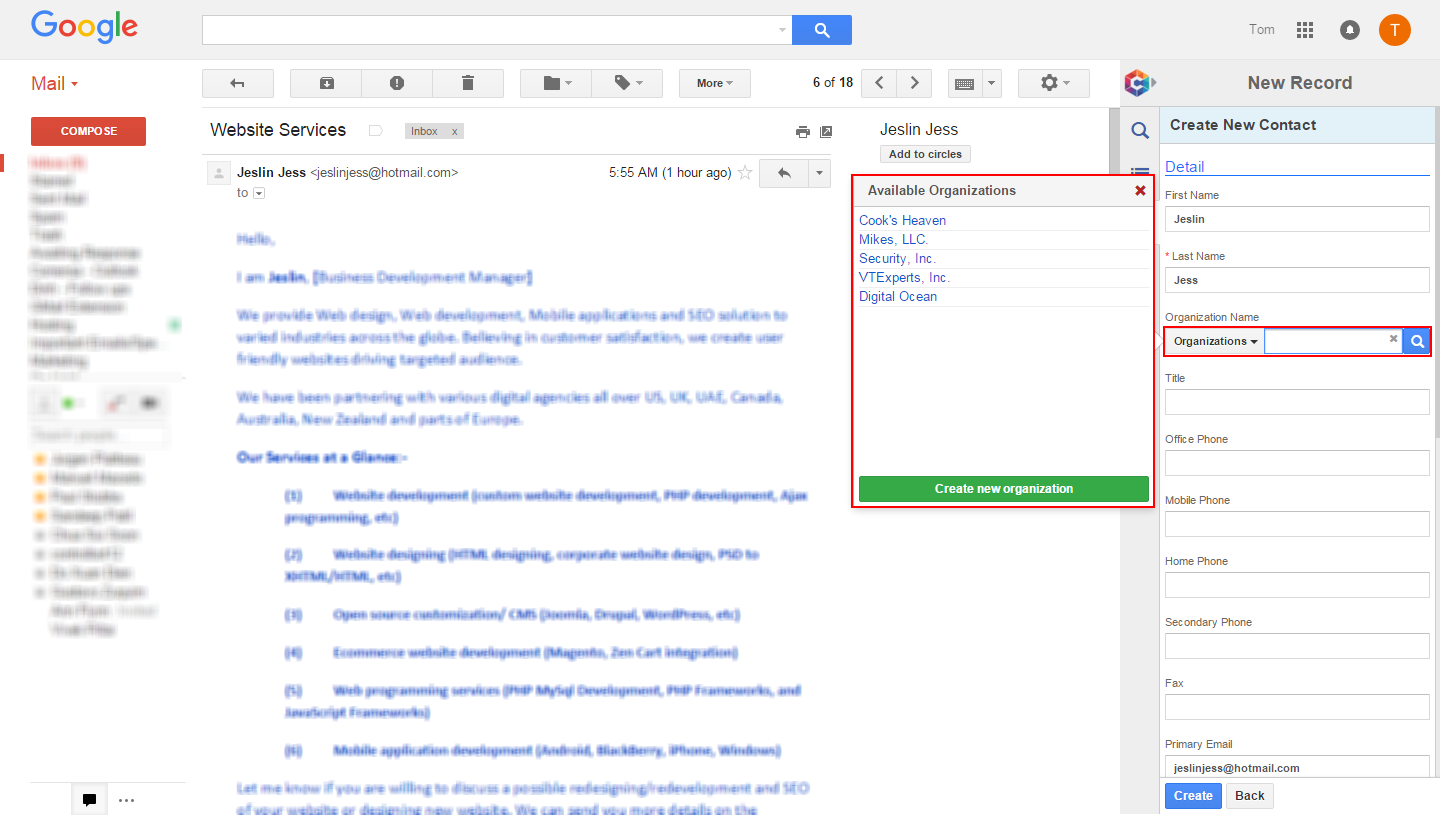Select Security, Inc. organization
The image size is (1440, 815).
click(x=898, y=258)
